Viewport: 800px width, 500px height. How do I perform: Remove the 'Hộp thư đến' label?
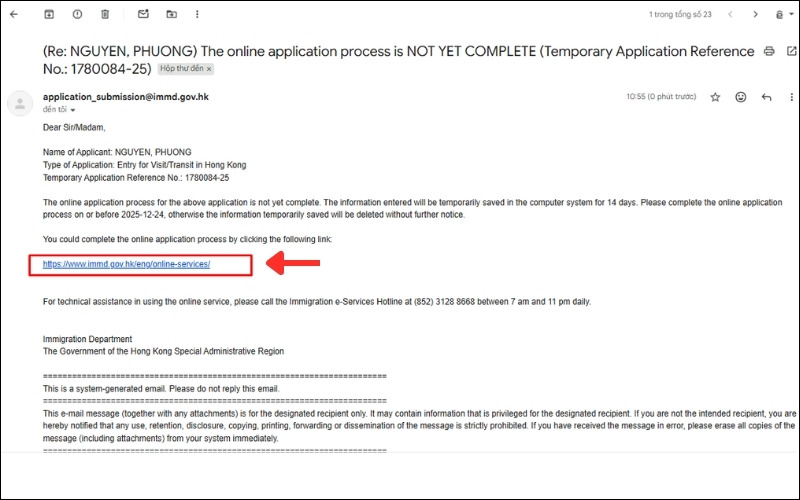coord(209,69)
